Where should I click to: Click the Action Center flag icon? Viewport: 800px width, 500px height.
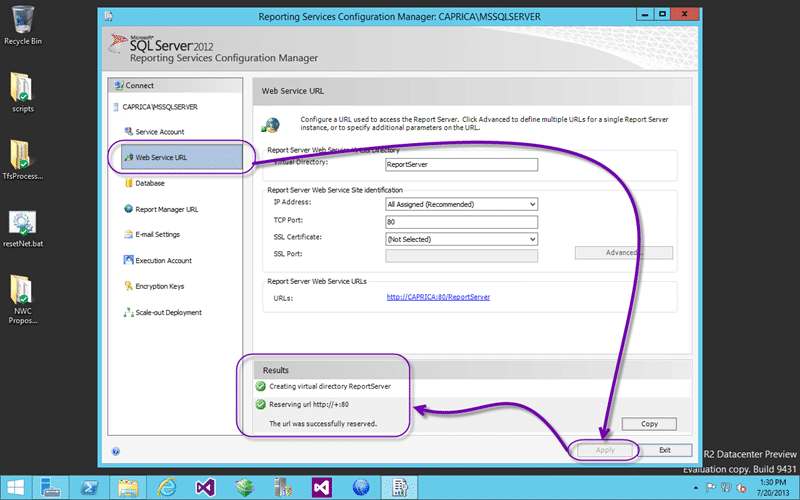[x=710, y=488]
